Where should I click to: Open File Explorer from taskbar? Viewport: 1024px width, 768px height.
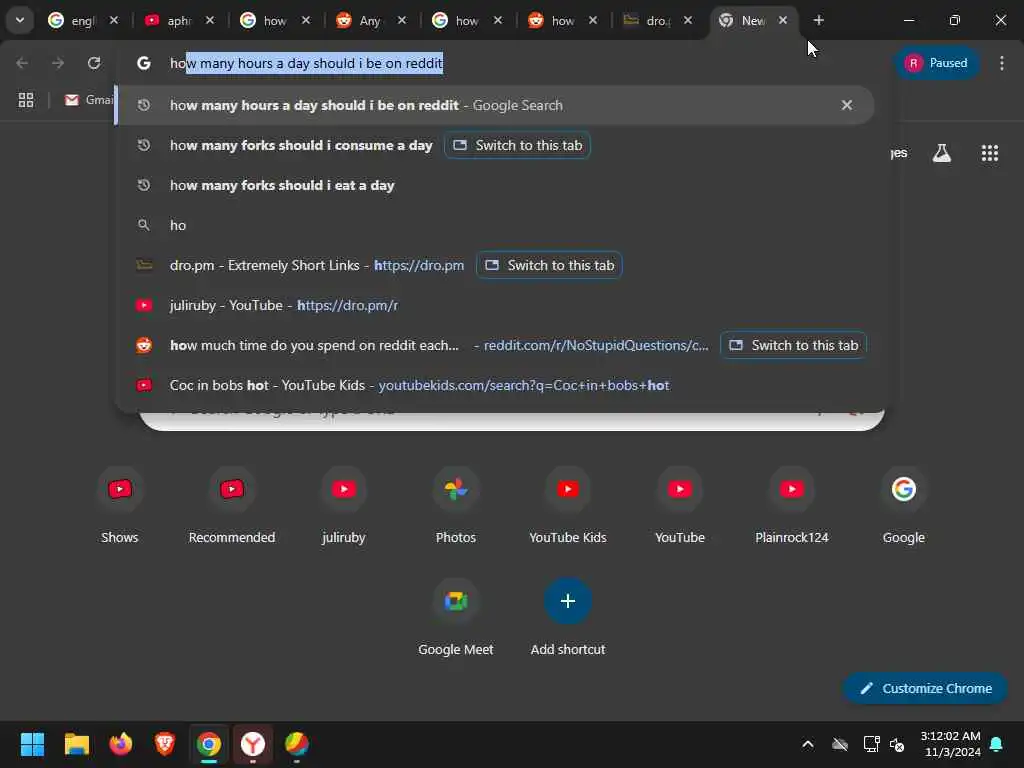click(76, 744)
